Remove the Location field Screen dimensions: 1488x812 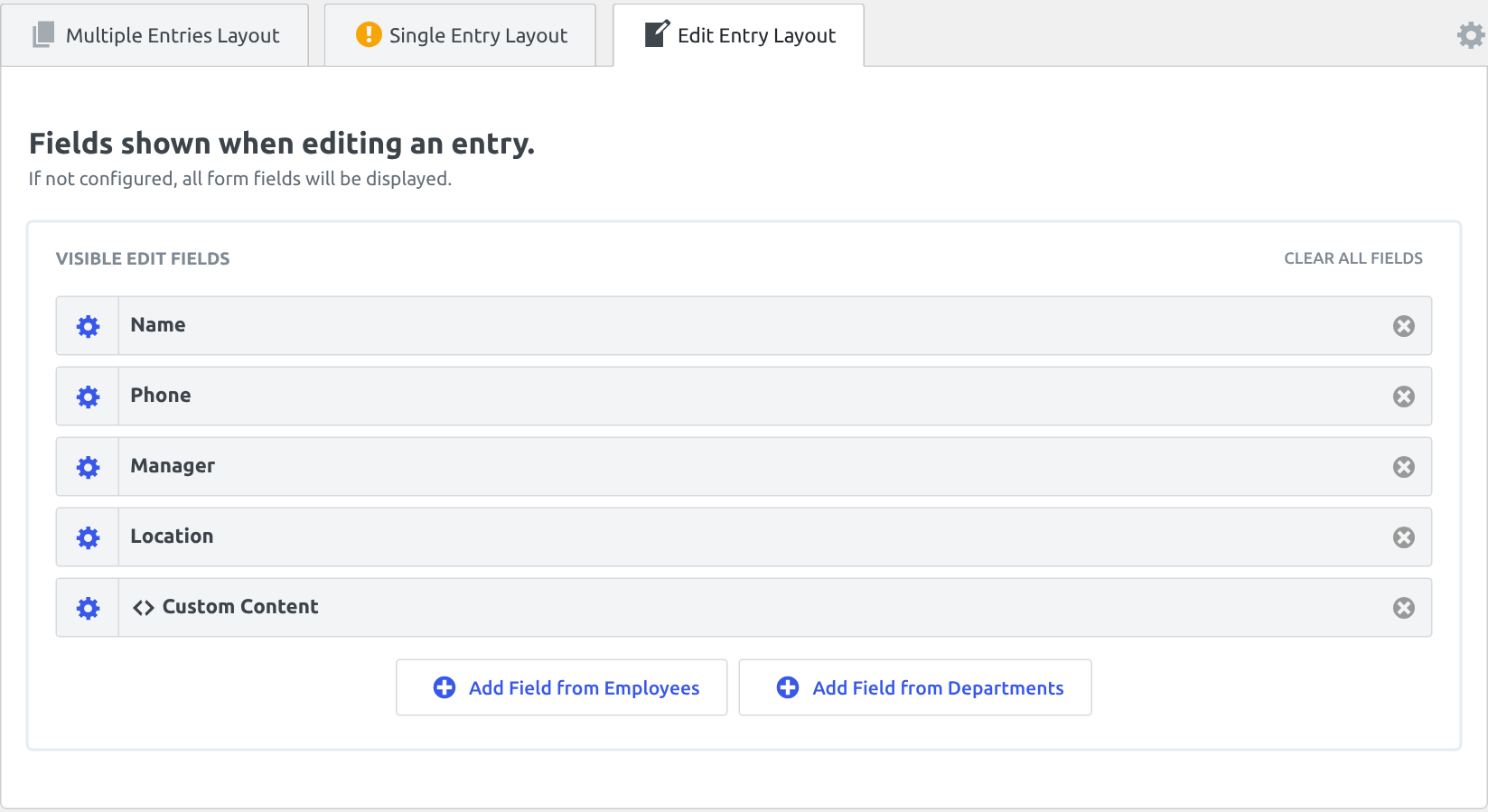[1403, 537]
